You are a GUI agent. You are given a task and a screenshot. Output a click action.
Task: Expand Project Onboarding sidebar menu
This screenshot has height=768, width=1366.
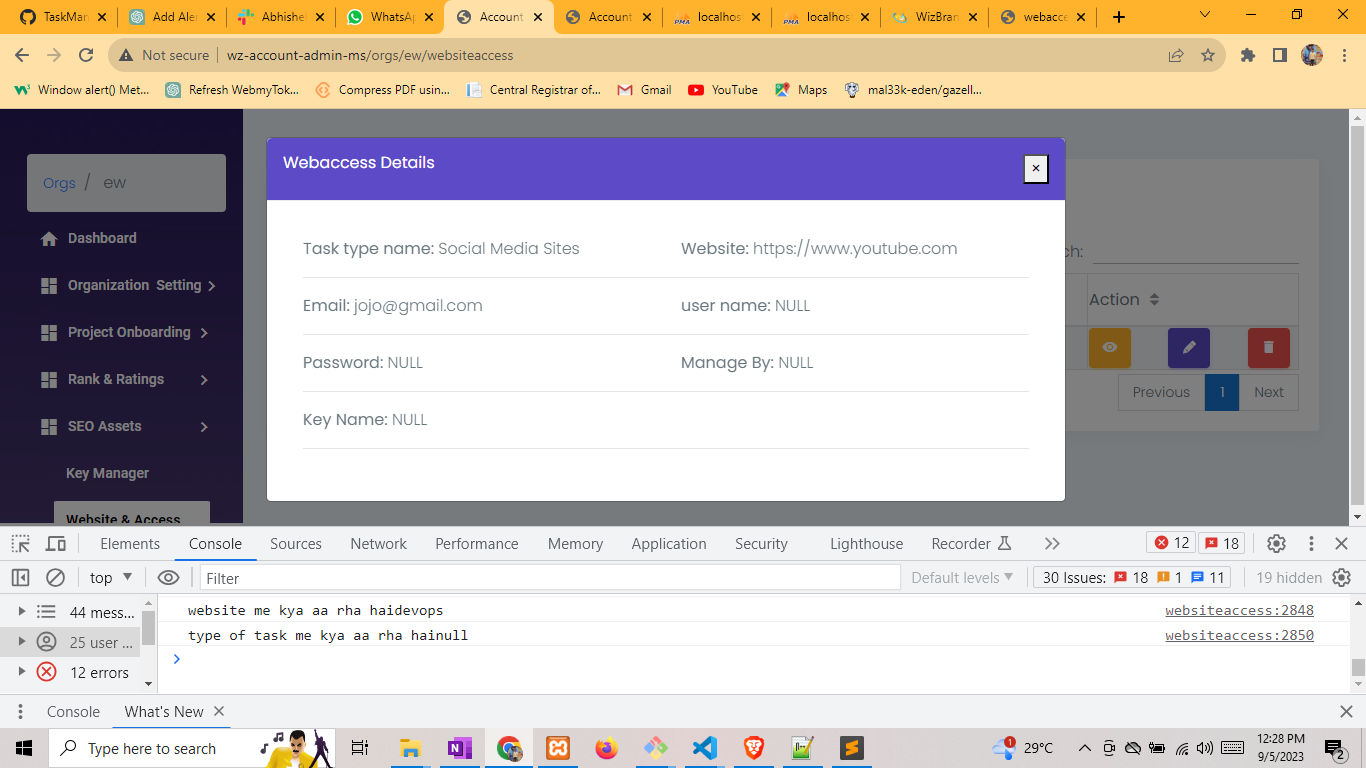point(125,332)
